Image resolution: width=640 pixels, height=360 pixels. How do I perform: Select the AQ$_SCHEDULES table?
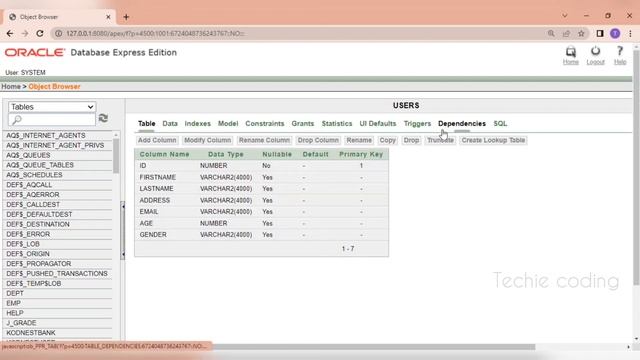(x=34, y=175)
